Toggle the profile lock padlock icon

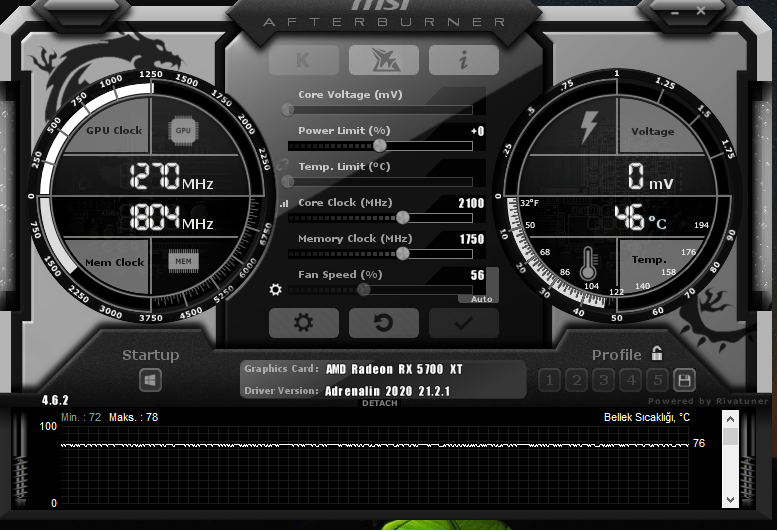click(657, 353)
